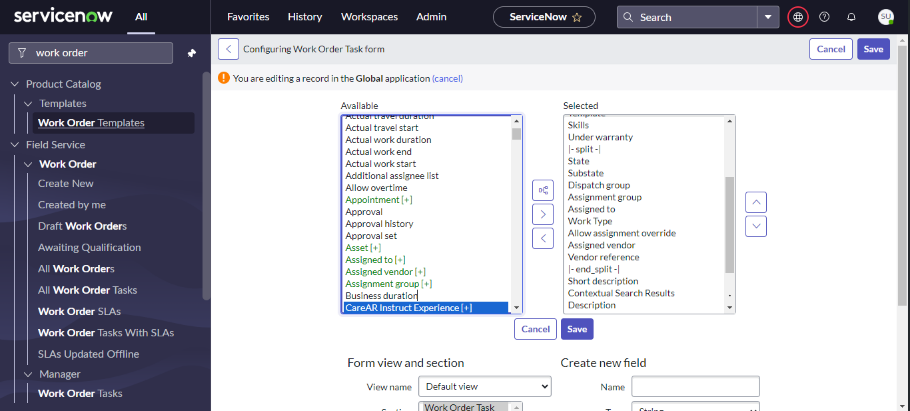The height and width of the screenshot is (411, 910).
Task: Collapse the Manager group
Action: [x=28, y=374]
